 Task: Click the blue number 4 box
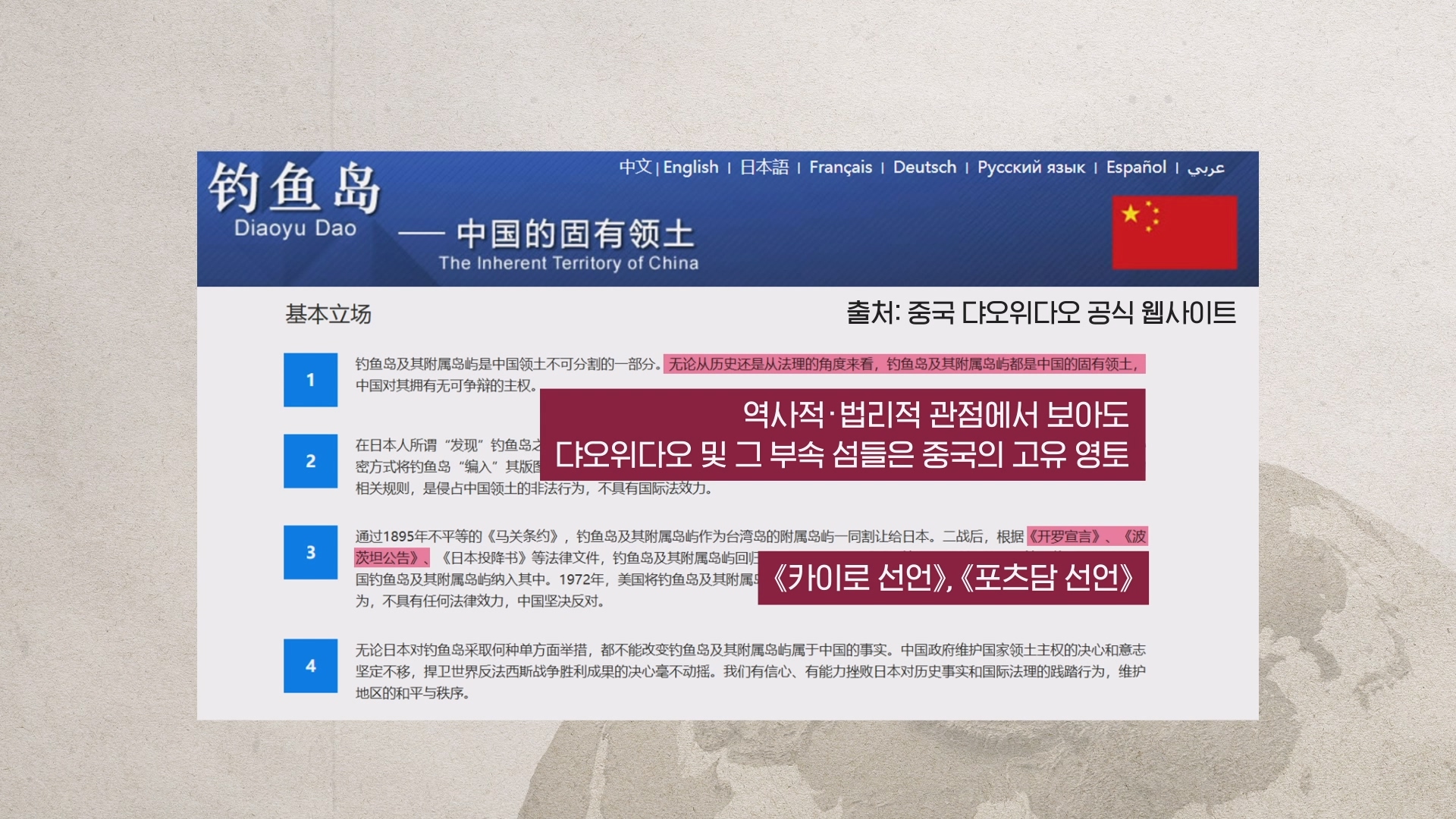(x=310, y=666)
